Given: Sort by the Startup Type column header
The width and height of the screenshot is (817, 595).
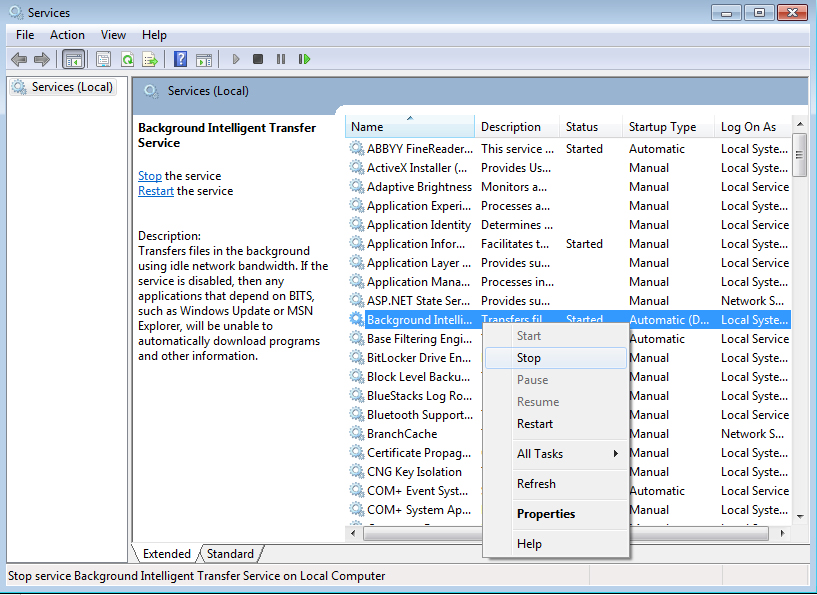Looking at the screenshot, I should coord(668,127).
